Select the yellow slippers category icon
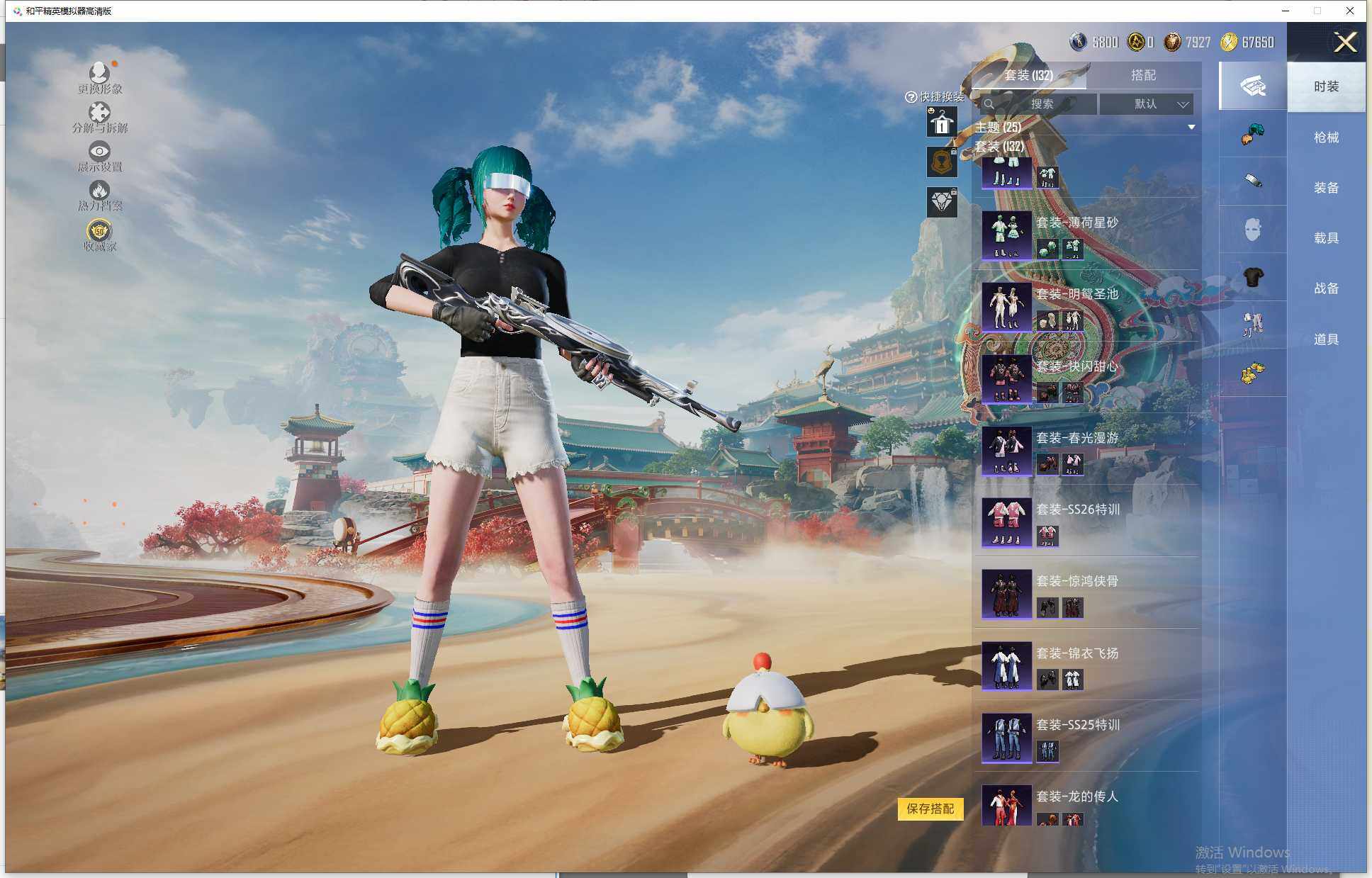This screenshot has width=1372, height=878. (1252, 373)
